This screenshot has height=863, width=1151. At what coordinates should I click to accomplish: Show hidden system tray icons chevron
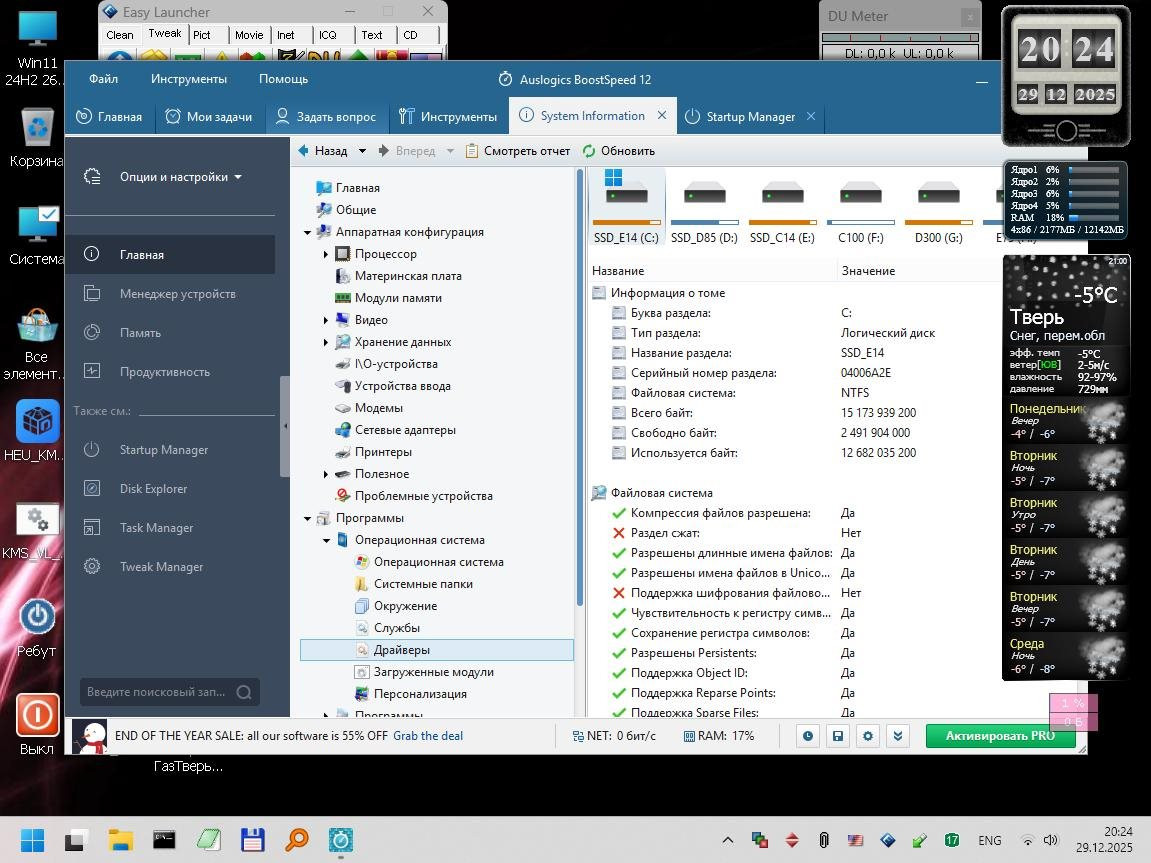click(727, 840)
